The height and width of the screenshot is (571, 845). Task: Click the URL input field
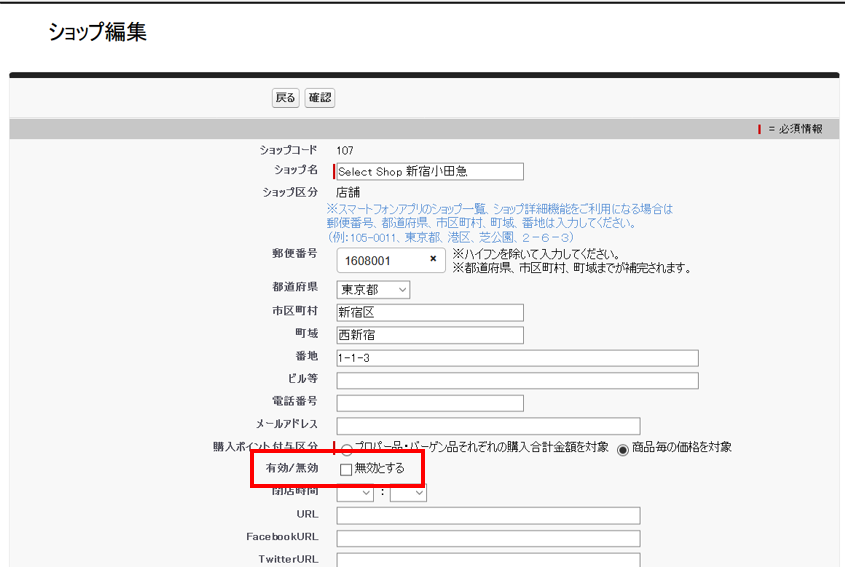pos(488,516)
